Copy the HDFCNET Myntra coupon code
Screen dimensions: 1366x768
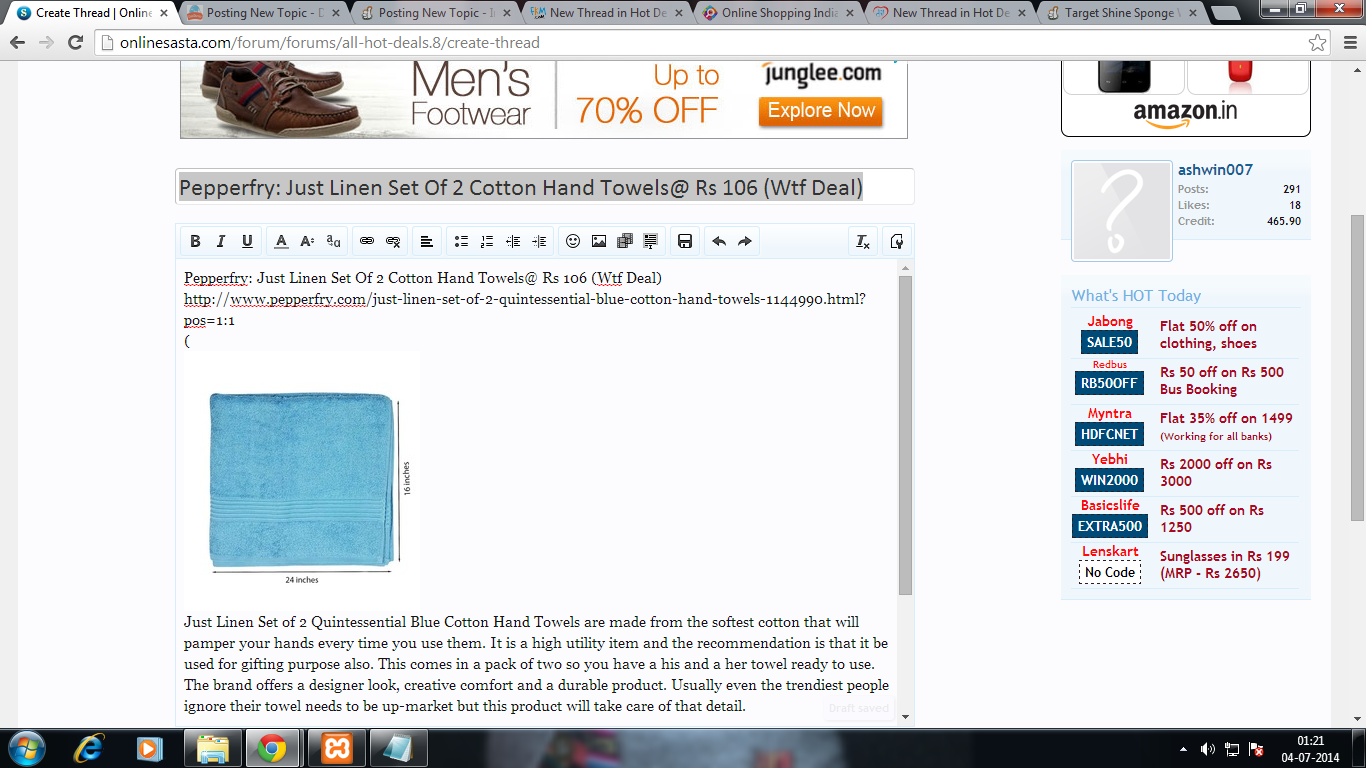(x=1110, y=434)
